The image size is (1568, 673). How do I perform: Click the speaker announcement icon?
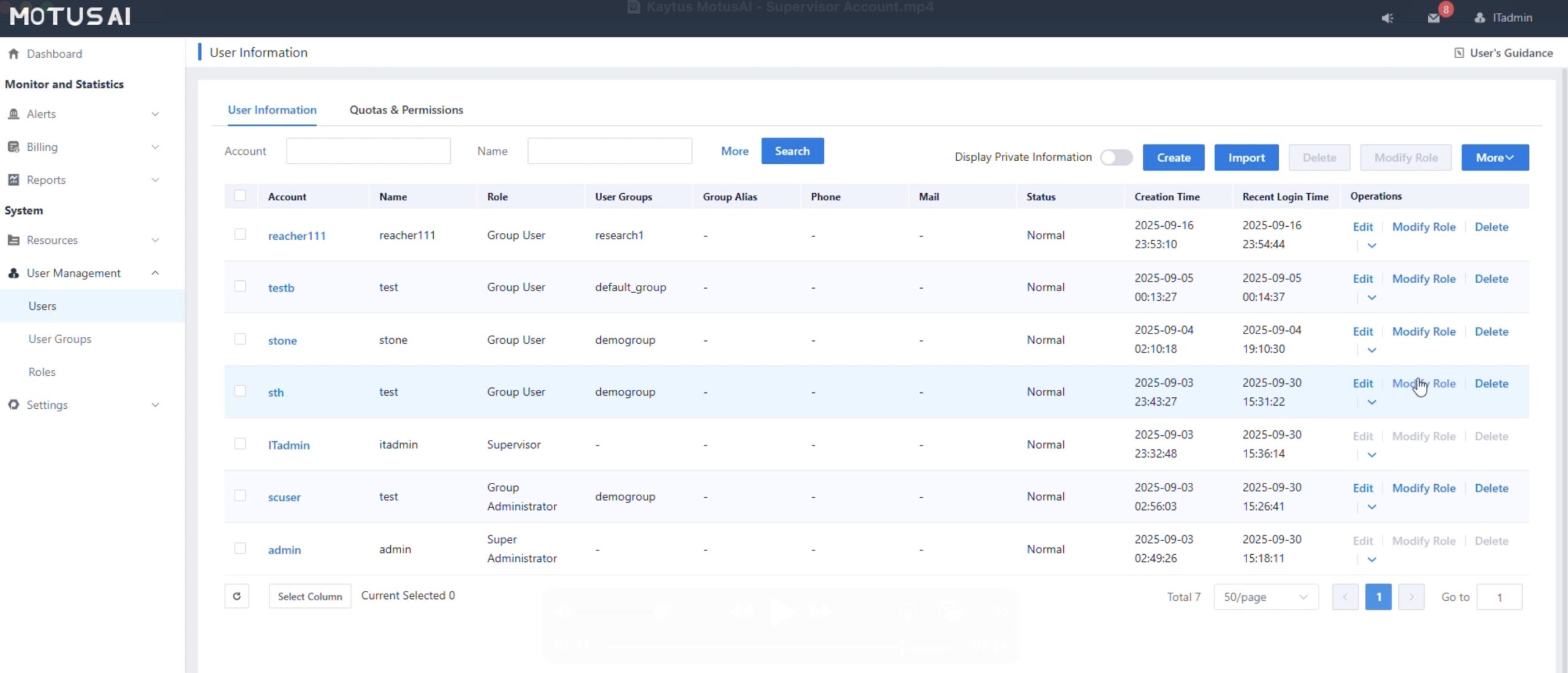click(1387, 18)
